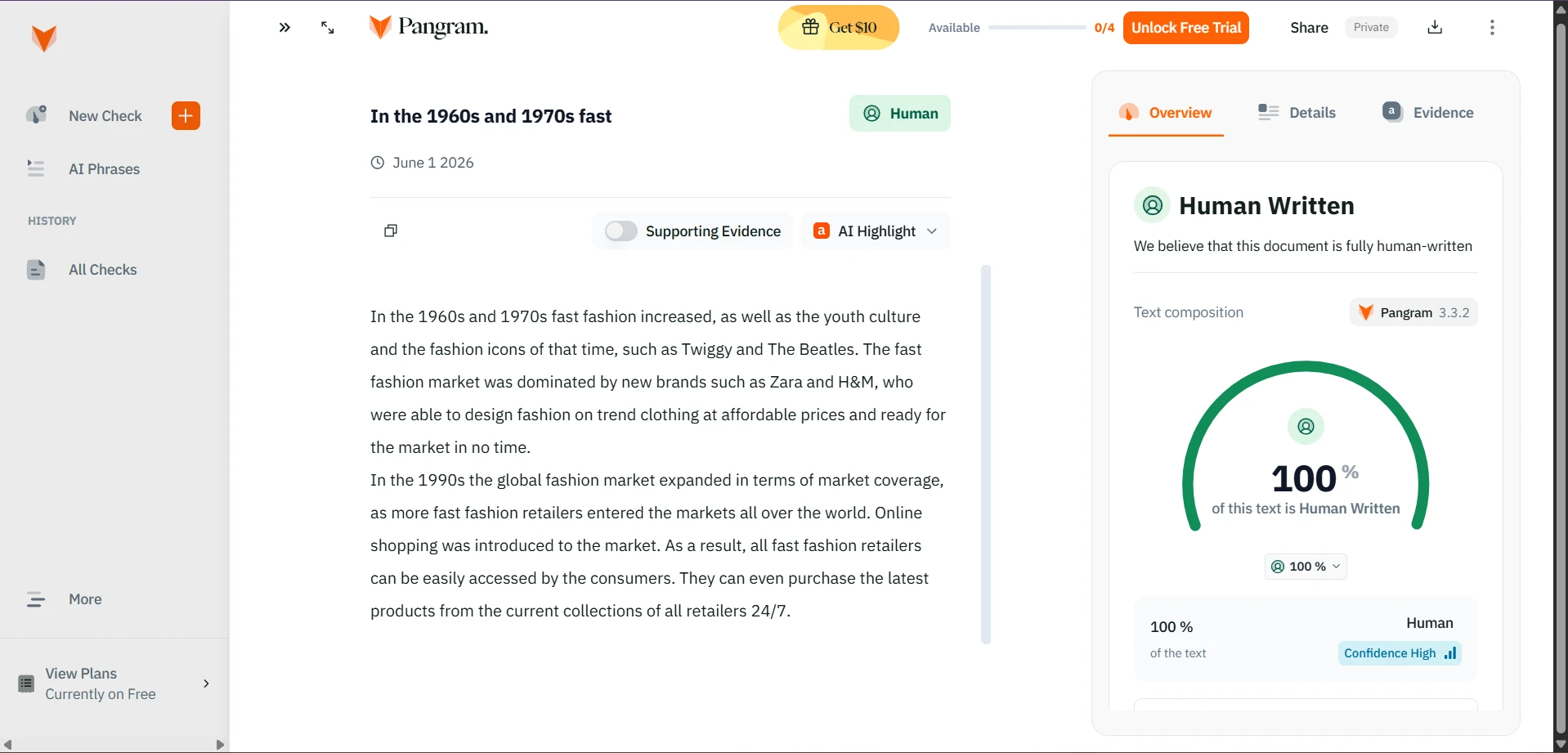Click the Confidence High badge
The height and width of the screenshot is (753, 1568).
[x=1400, y=653]
